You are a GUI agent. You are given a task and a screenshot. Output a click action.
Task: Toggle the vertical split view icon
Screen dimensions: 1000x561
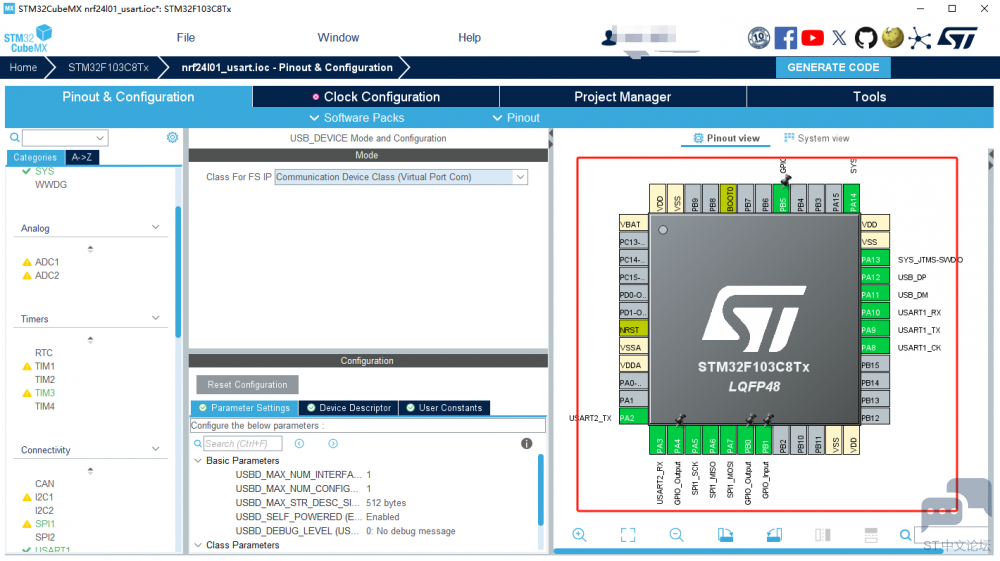point(823,535)
